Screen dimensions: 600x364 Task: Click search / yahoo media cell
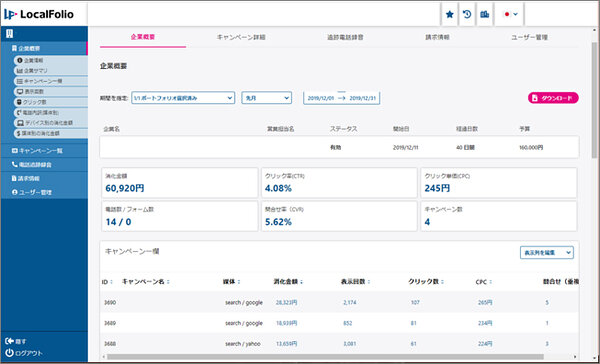coord(243,344)
